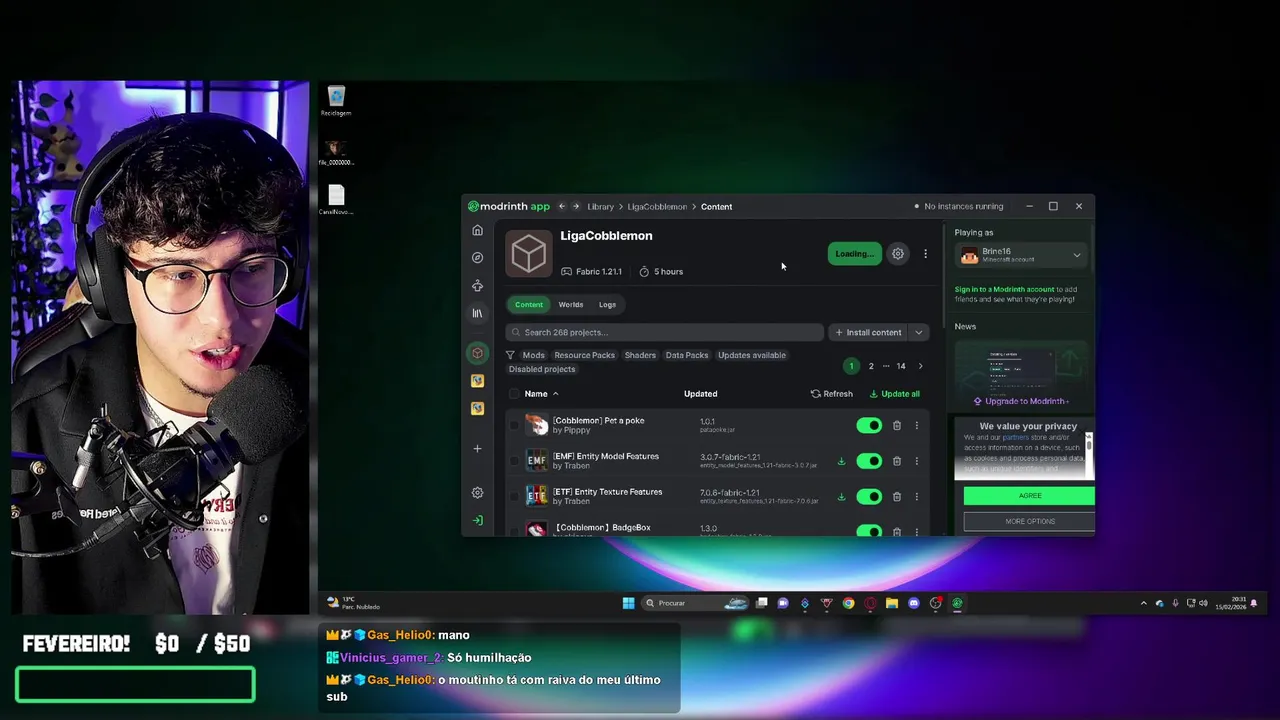Click the green sign-in arrow icon in sidebar
1280x720 pixels.
(477, 521)
